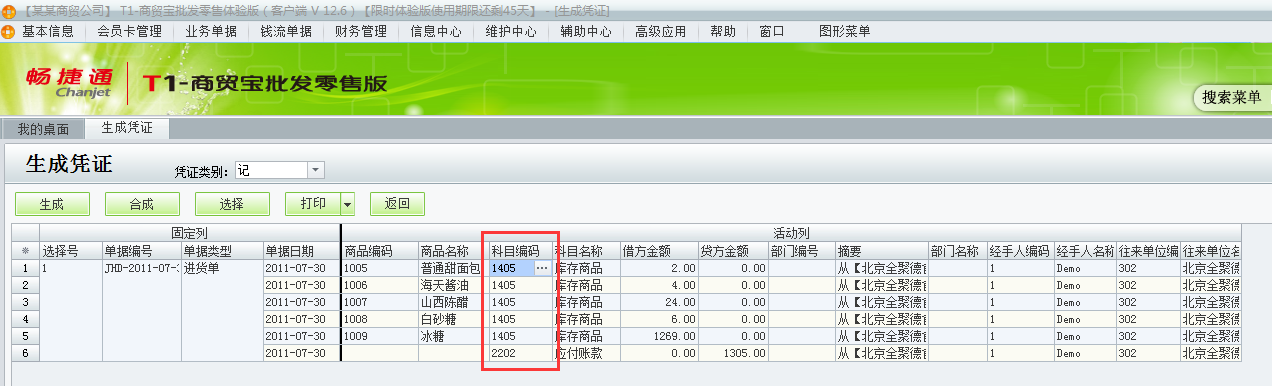Switch to the 我的桌面 tab
The image size is (1272, 386).
(44, 129)
